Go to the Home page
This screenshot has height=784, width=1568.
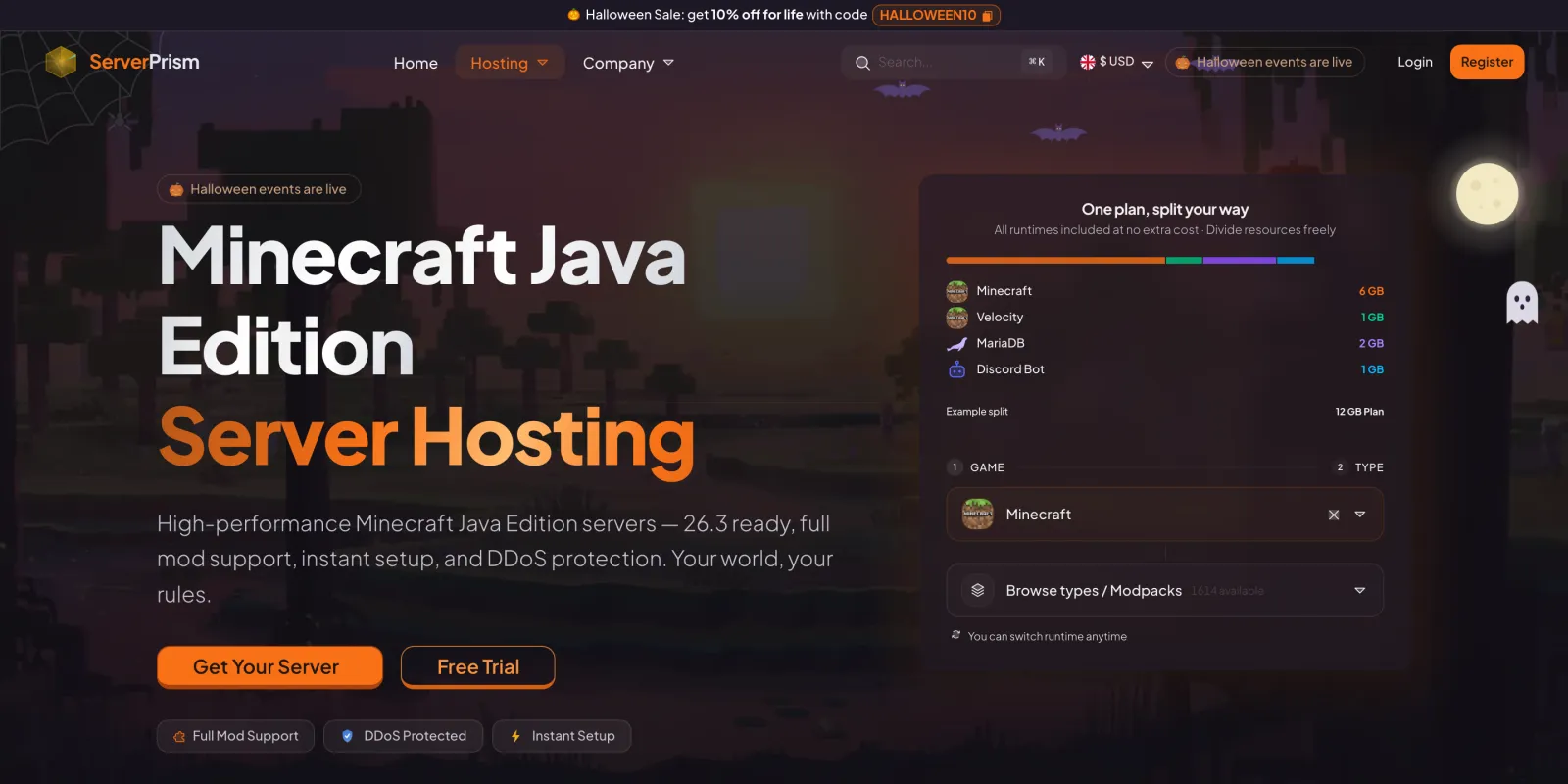pyautogui.click(x=416, y=63)
